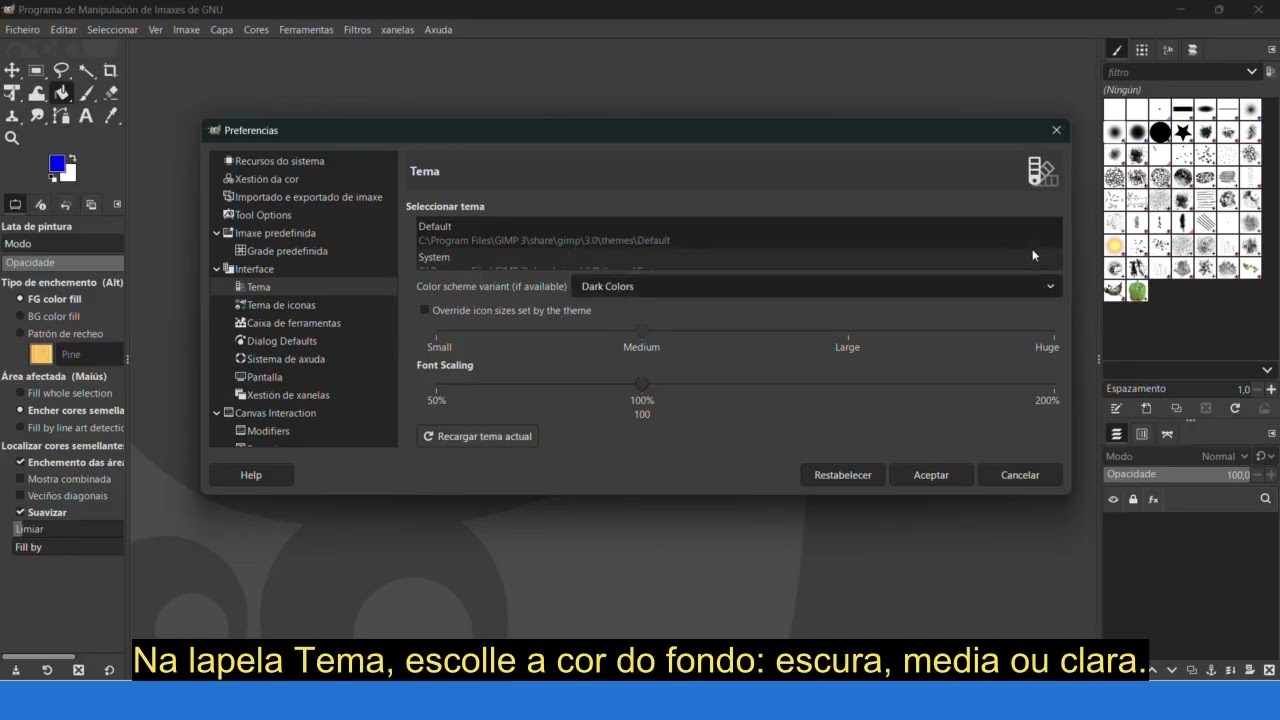The width and height of the screenshot is (1280, 720).
Task: Open the Color scheme variant dropdown
Action: 816,286
